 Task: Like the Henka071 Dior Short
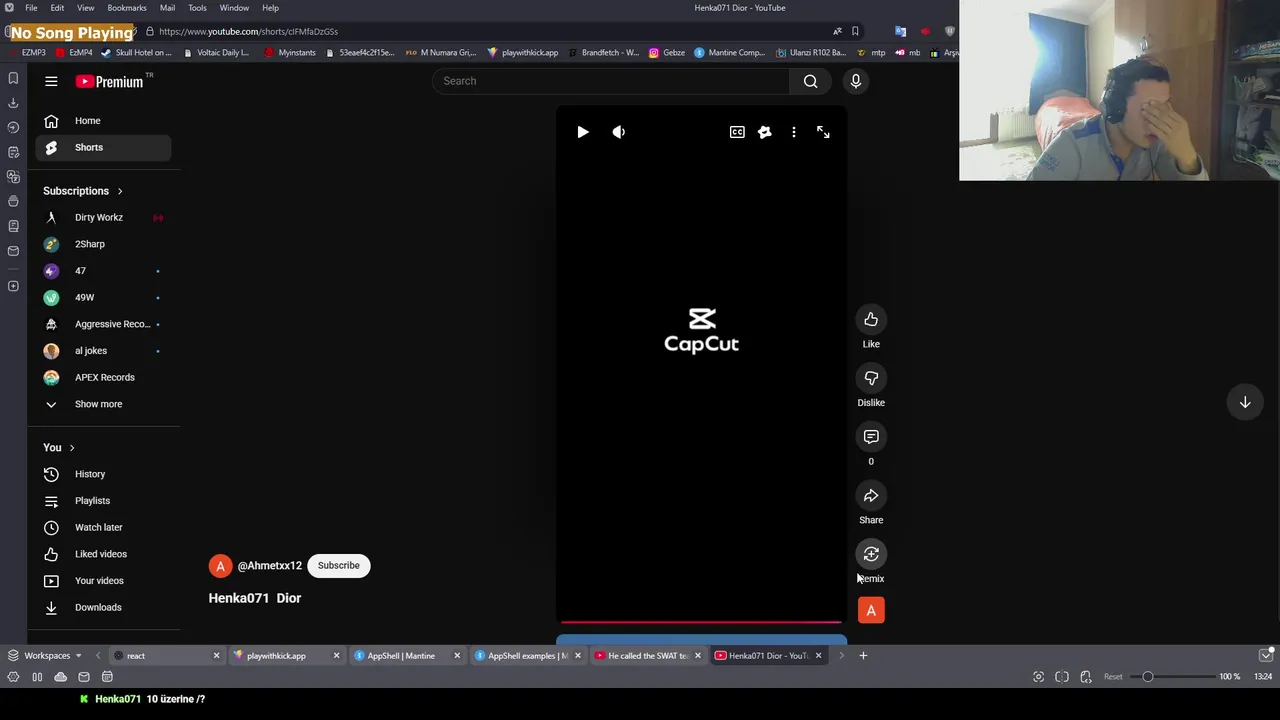(x=871, y=319)
